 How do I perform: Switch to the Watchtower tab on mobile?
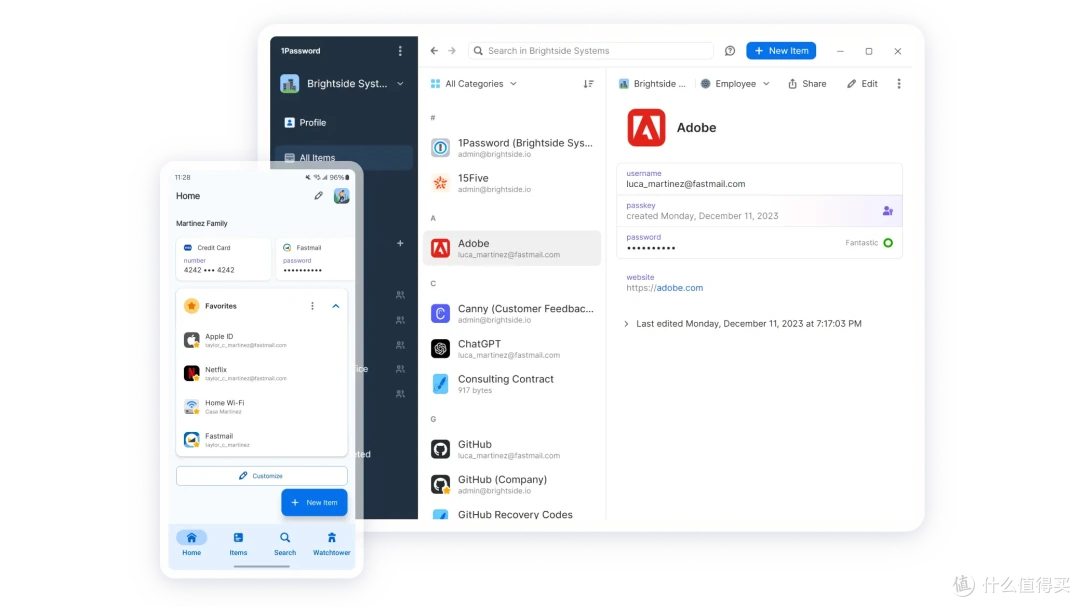[x=331, y=543]
